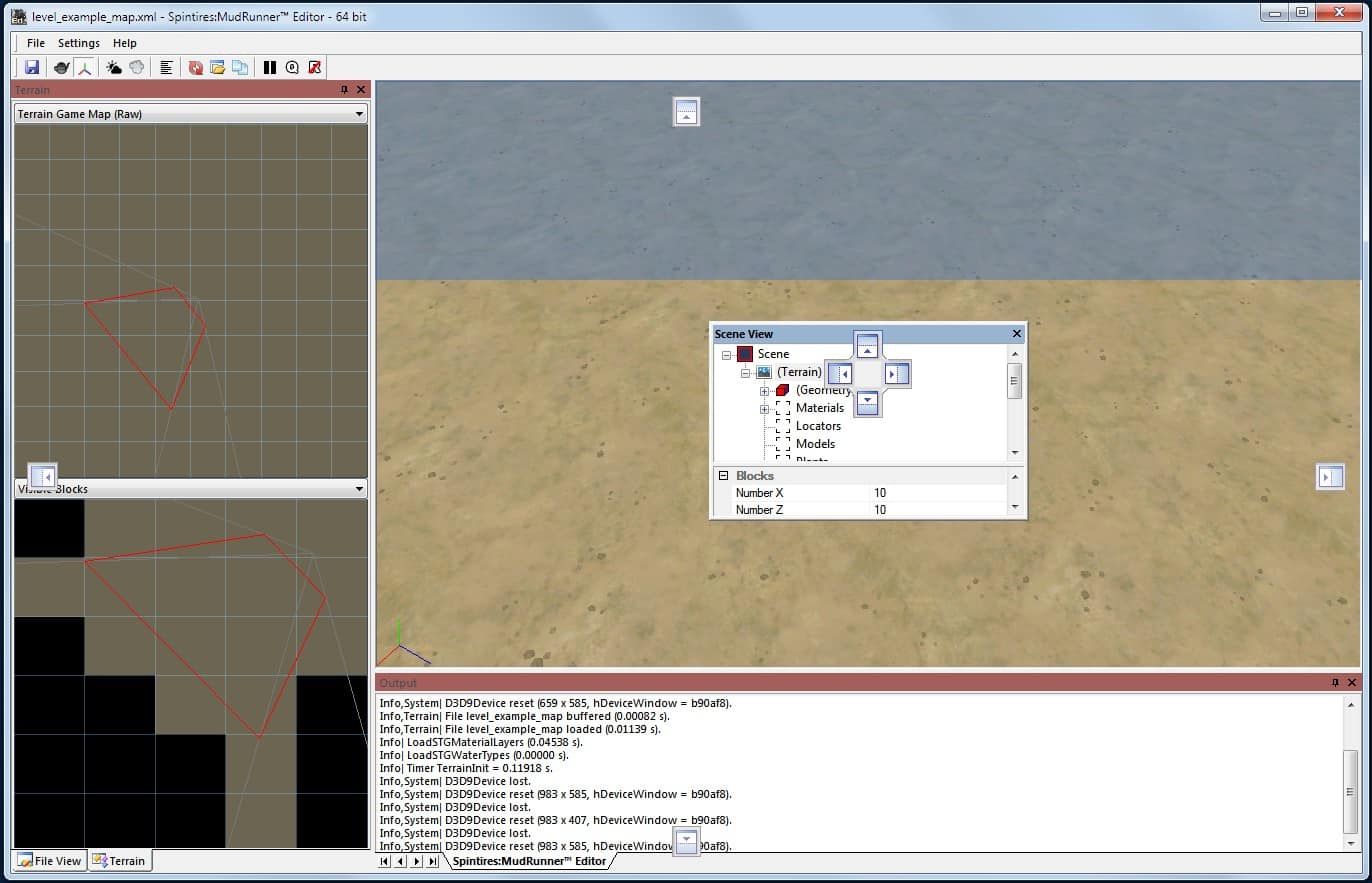1372x883 pixels.
Task: Click the sun and cloud weather icon
Action: click(114, 67)
